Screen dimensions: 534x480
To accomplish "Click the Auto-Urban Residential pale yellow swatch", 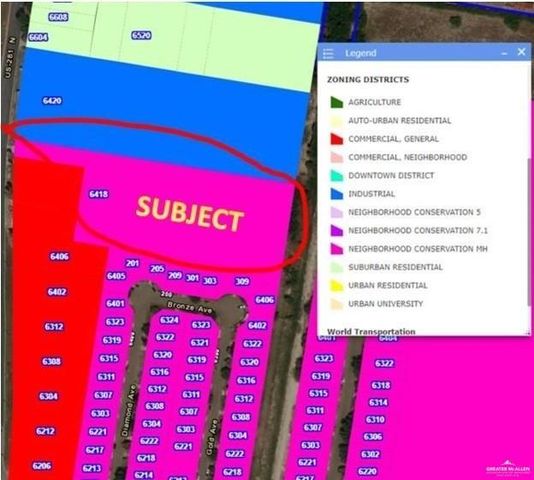I will pos(336,121).
